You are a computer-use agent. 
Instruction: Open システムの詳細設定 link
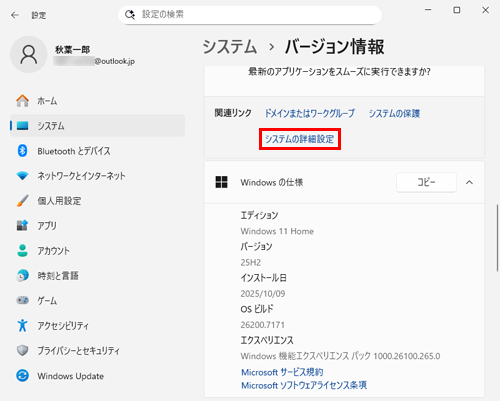tap(299, 139)
